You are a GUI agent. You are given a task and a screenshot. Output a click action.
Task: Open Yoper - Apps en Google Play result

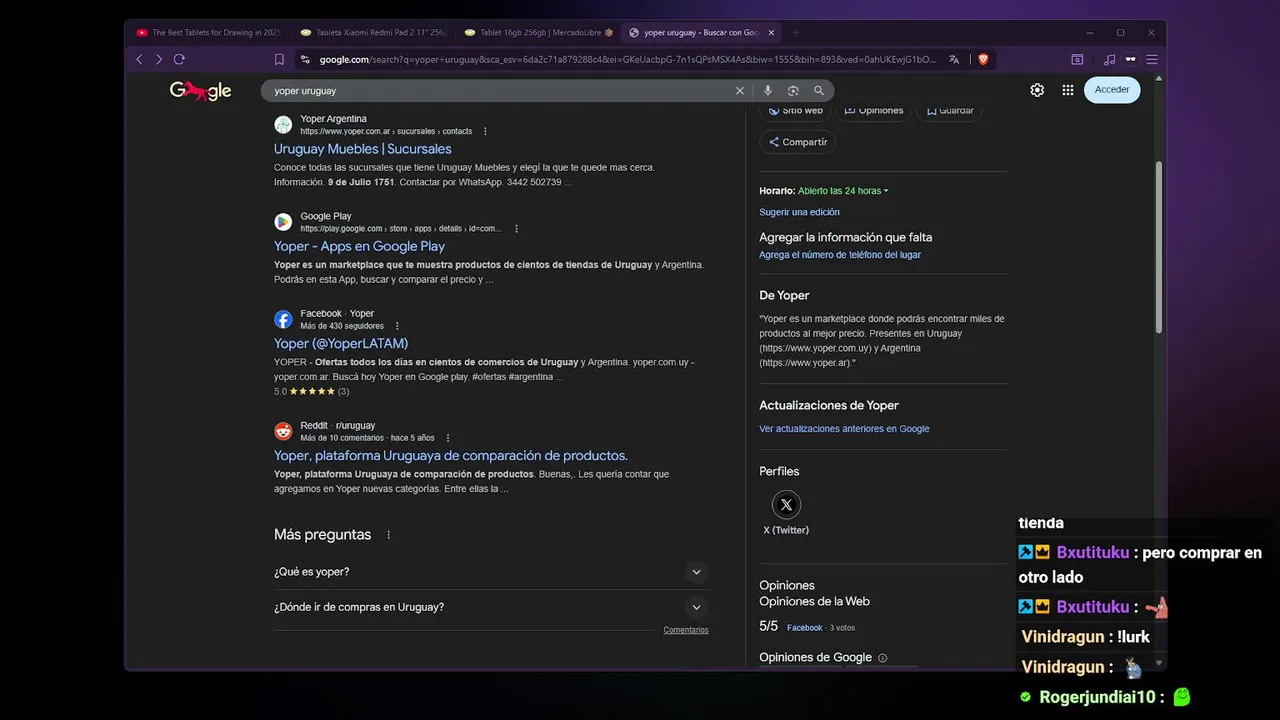tap(359, 246)
